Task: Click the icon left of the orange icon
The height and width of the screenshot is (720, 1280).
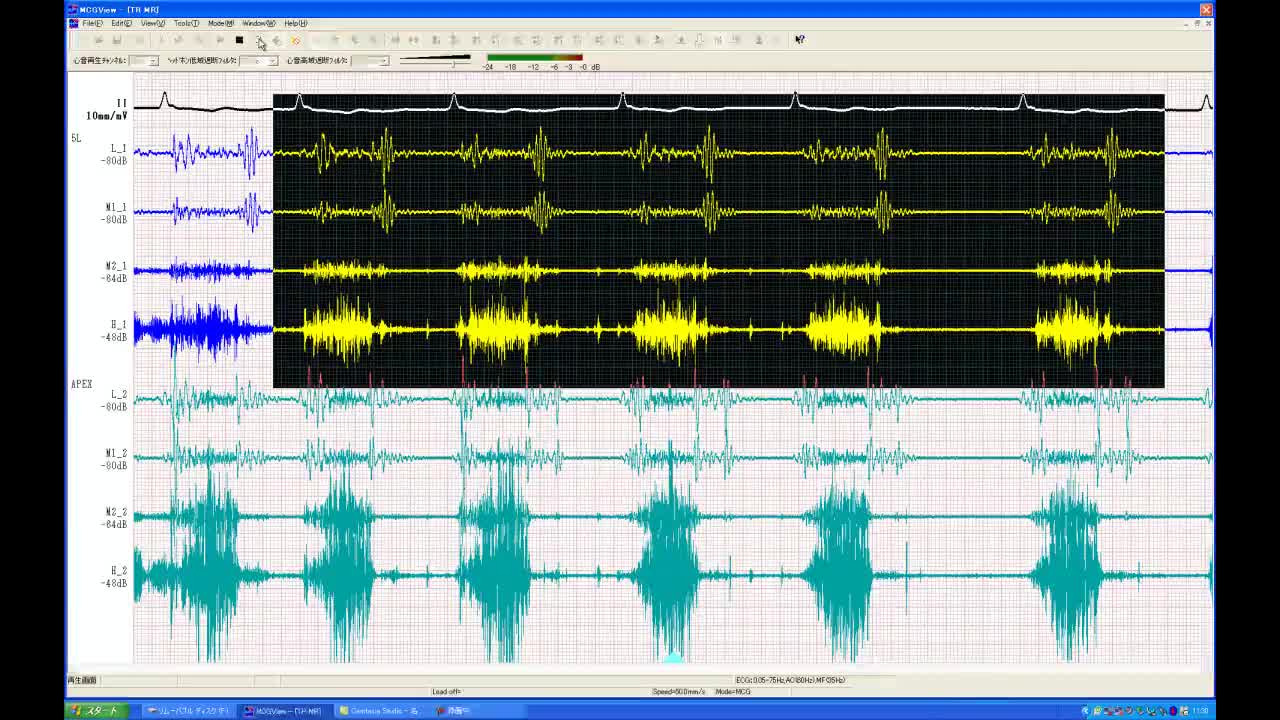Action: (x=277, y=40)
